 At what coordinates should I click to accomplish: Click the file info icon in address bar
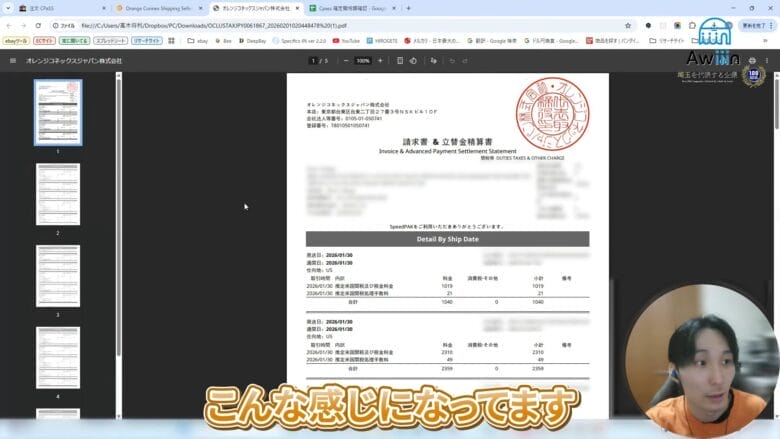(x=55, y=25)
